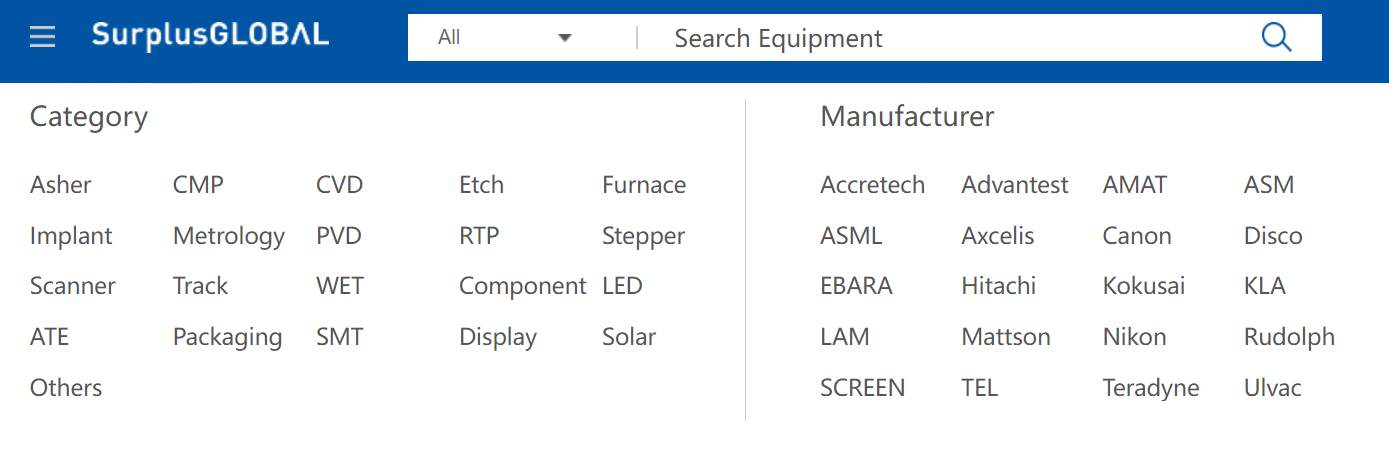
Task: Select manufacturer Axcelis
Action: [x=998, y=236]
